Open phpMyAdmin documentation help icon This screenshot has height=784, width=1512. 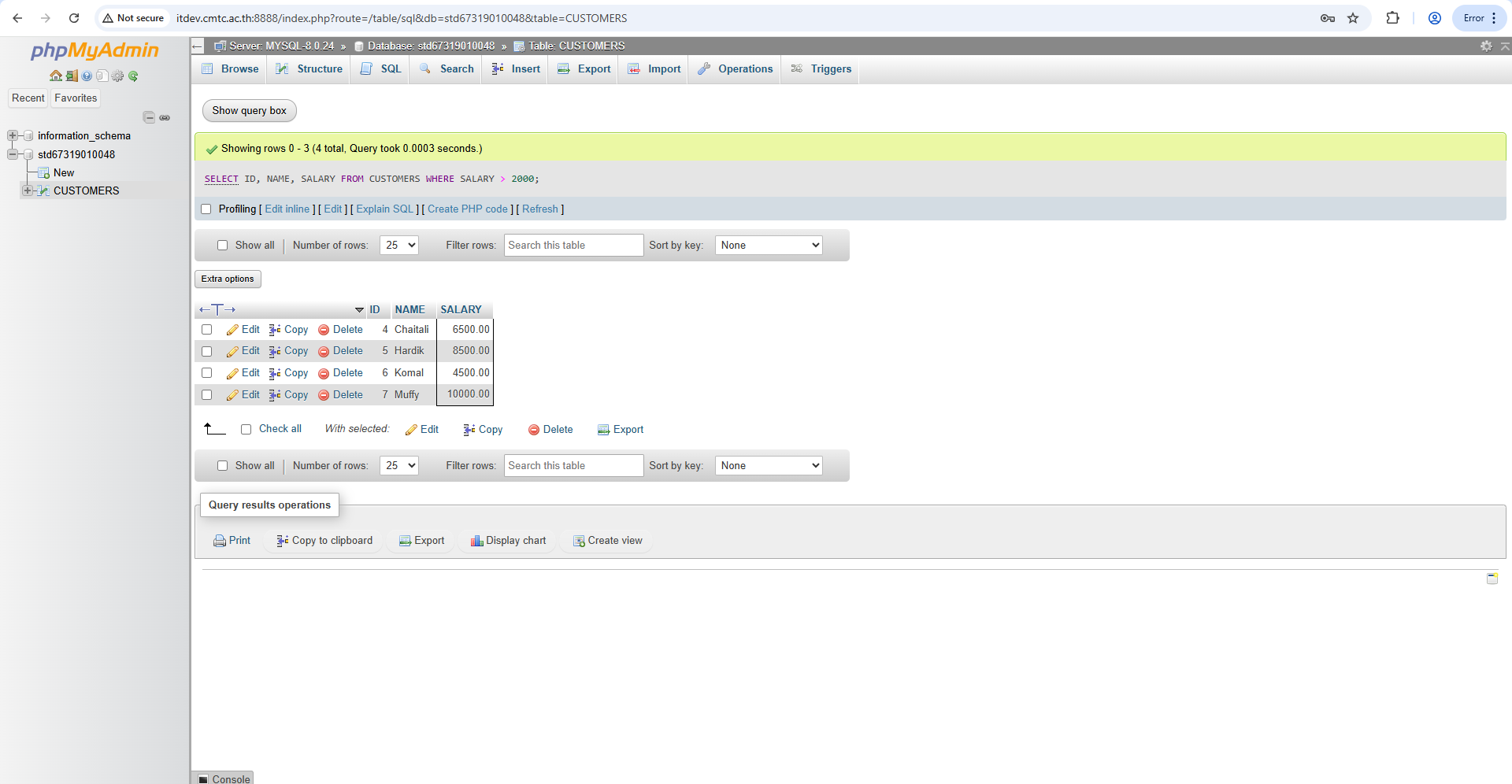[x=87, y=76]
